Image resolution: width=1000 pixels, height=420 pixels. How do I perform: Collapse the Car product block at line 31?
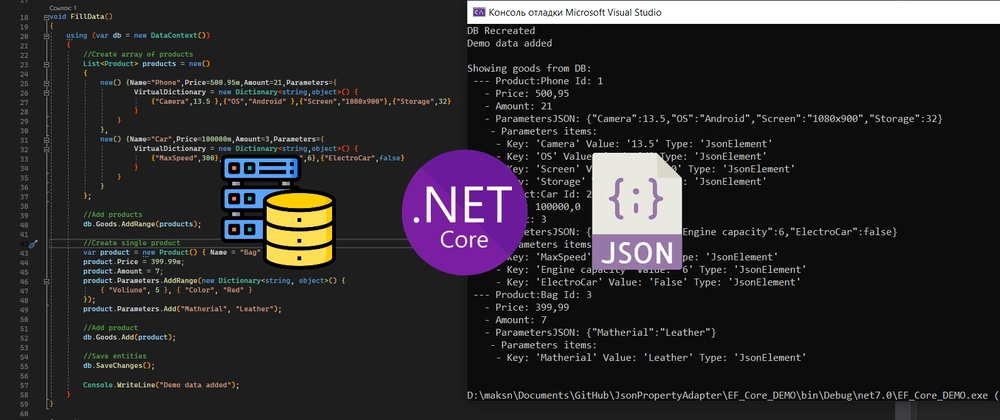click(x=47, y=139)
